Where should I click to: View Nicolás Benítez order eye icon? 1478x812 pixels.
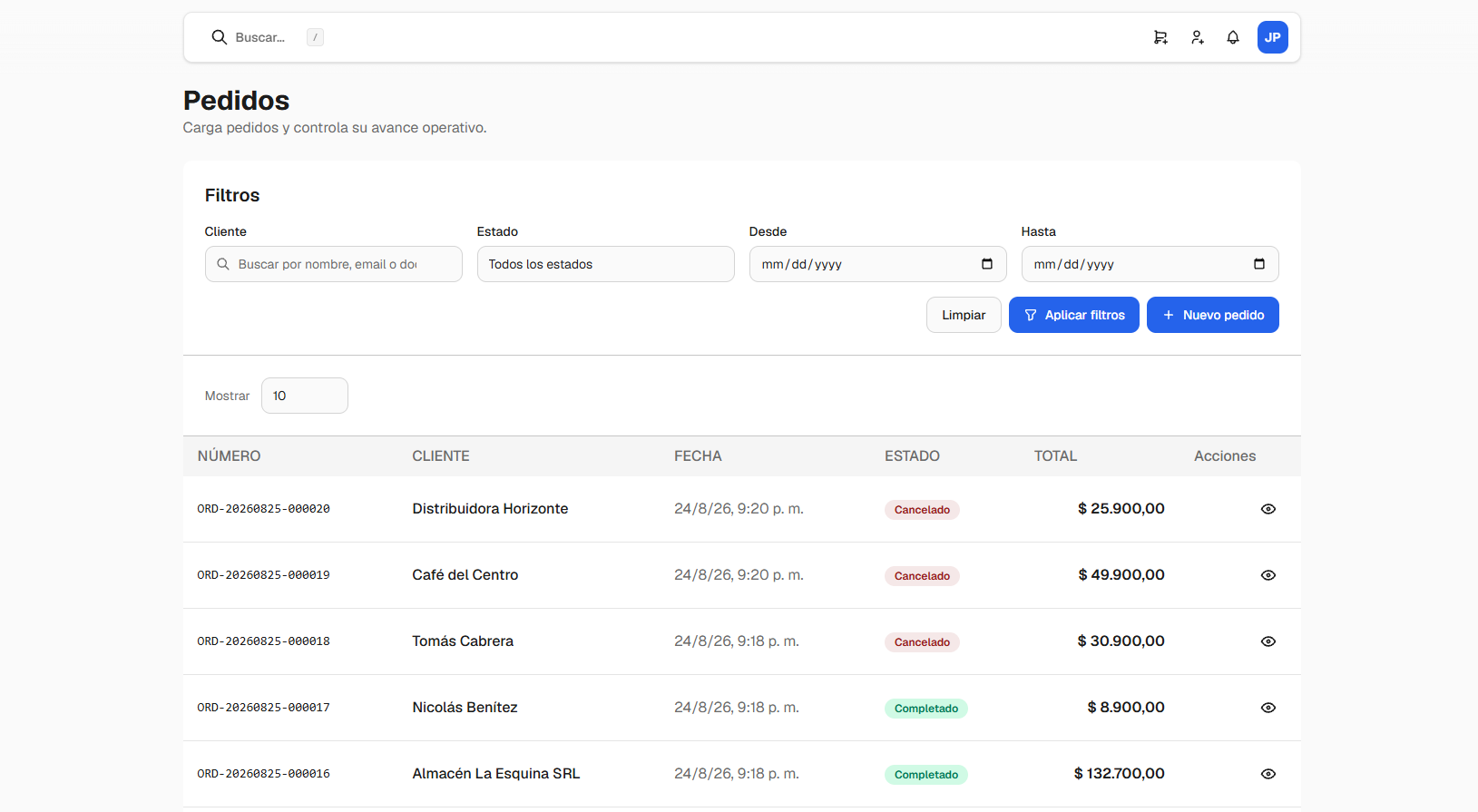coord(1268,708)
